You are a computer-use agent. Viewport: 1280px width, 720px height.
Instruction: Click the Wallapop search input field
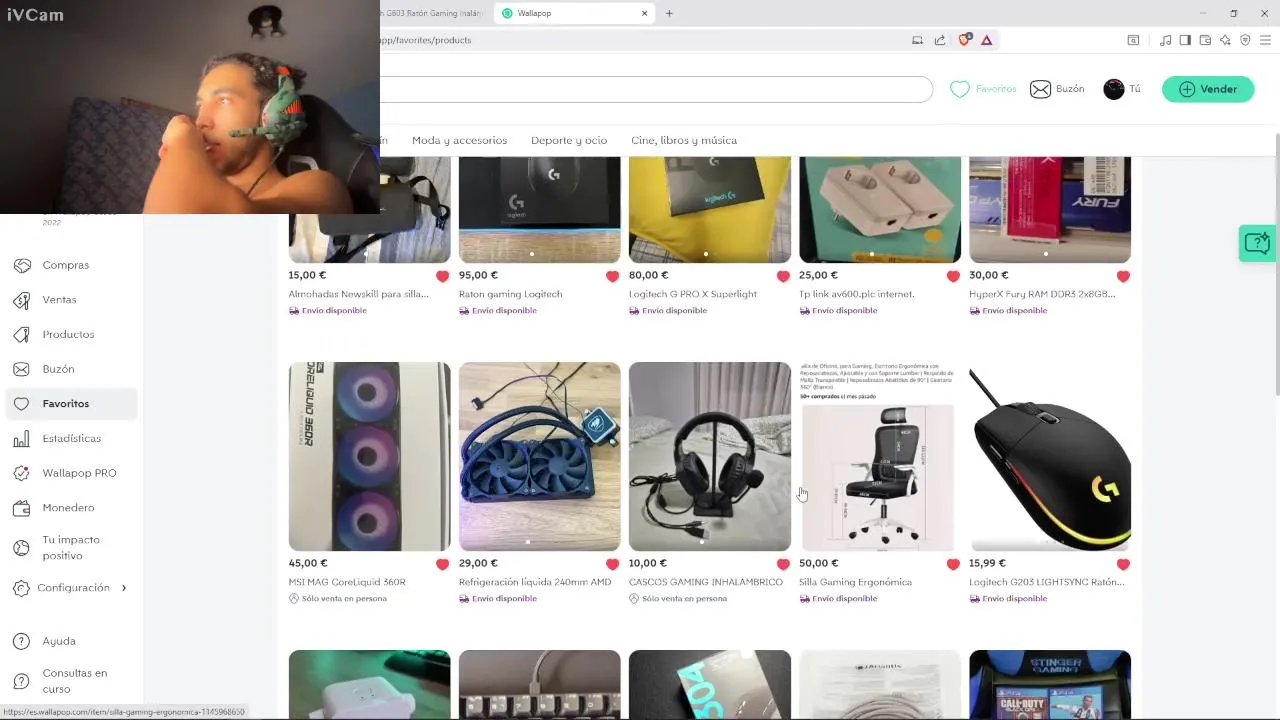point(656,89)
